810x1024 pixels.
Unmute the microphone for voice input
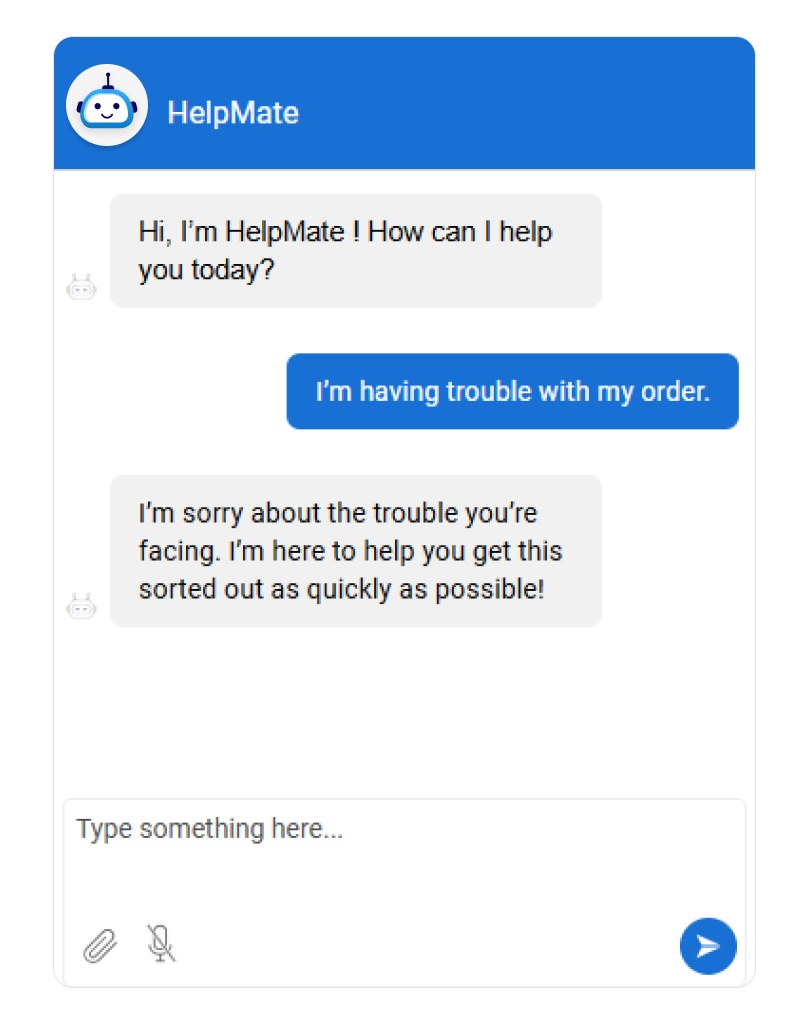(x=160, y=943)
